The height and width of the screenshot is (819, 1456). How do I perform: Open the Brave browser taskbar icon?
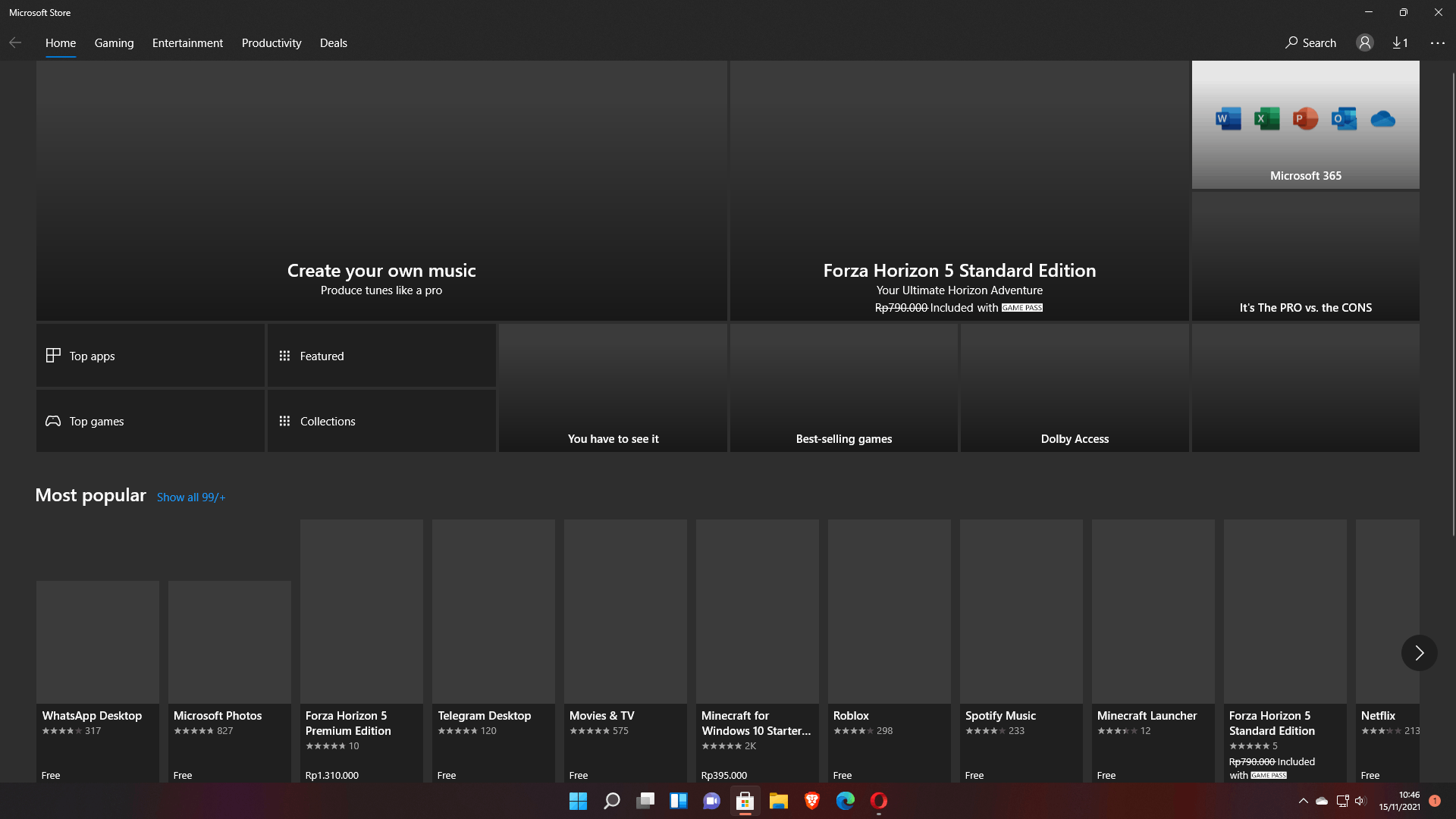811,801
